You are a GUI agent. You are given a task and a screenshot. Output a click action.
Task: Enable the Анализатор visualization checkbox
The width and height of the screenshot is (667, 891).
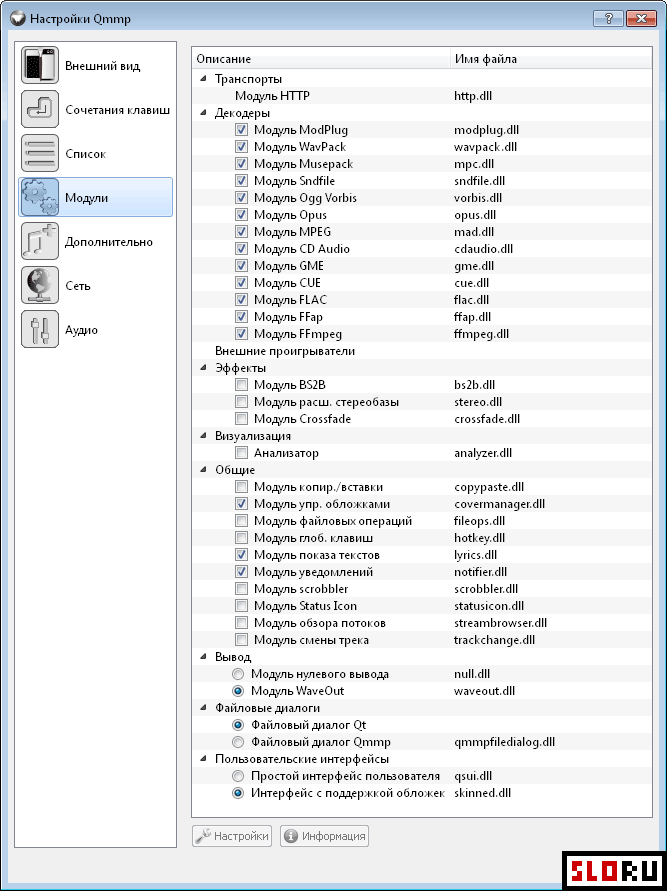tap(241, 453)
